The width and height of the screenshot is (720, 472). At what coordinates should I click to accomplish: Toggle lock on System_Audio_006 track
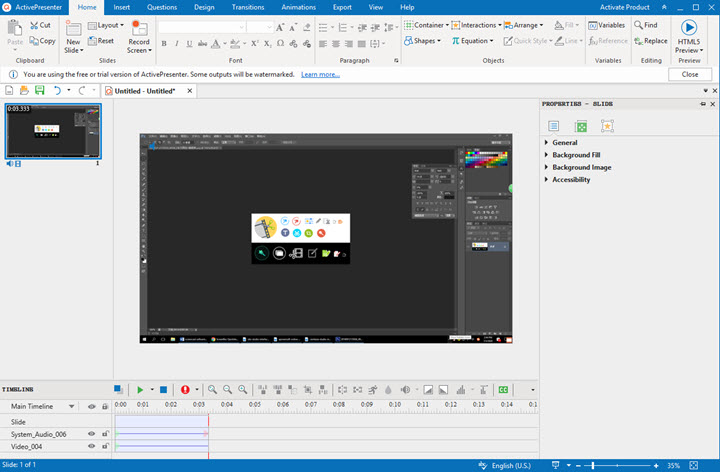tap(105, 434)
